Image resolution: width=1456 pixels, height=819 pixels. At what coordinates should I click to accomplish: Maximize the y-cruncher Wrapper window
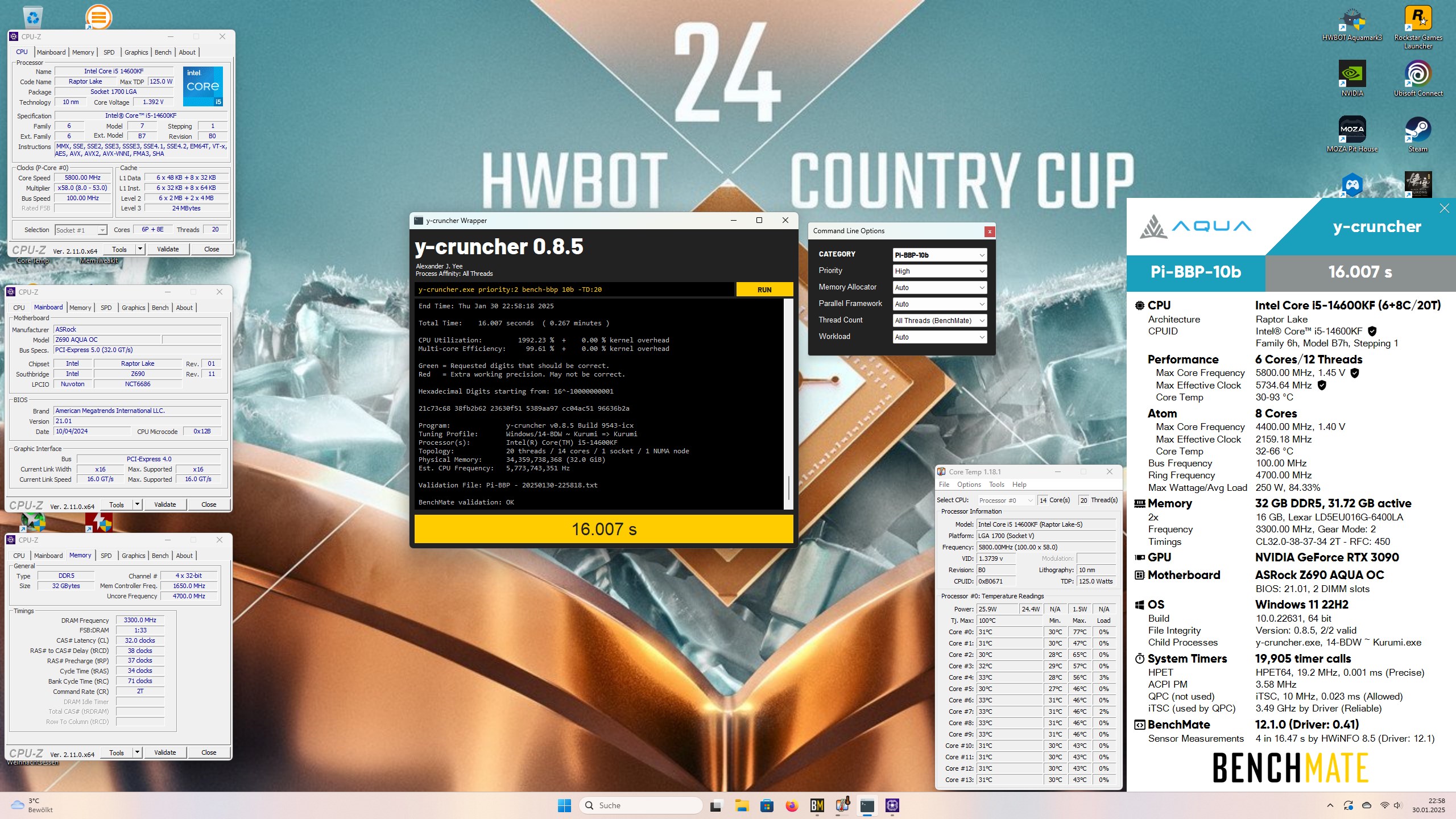pos(759,220)
